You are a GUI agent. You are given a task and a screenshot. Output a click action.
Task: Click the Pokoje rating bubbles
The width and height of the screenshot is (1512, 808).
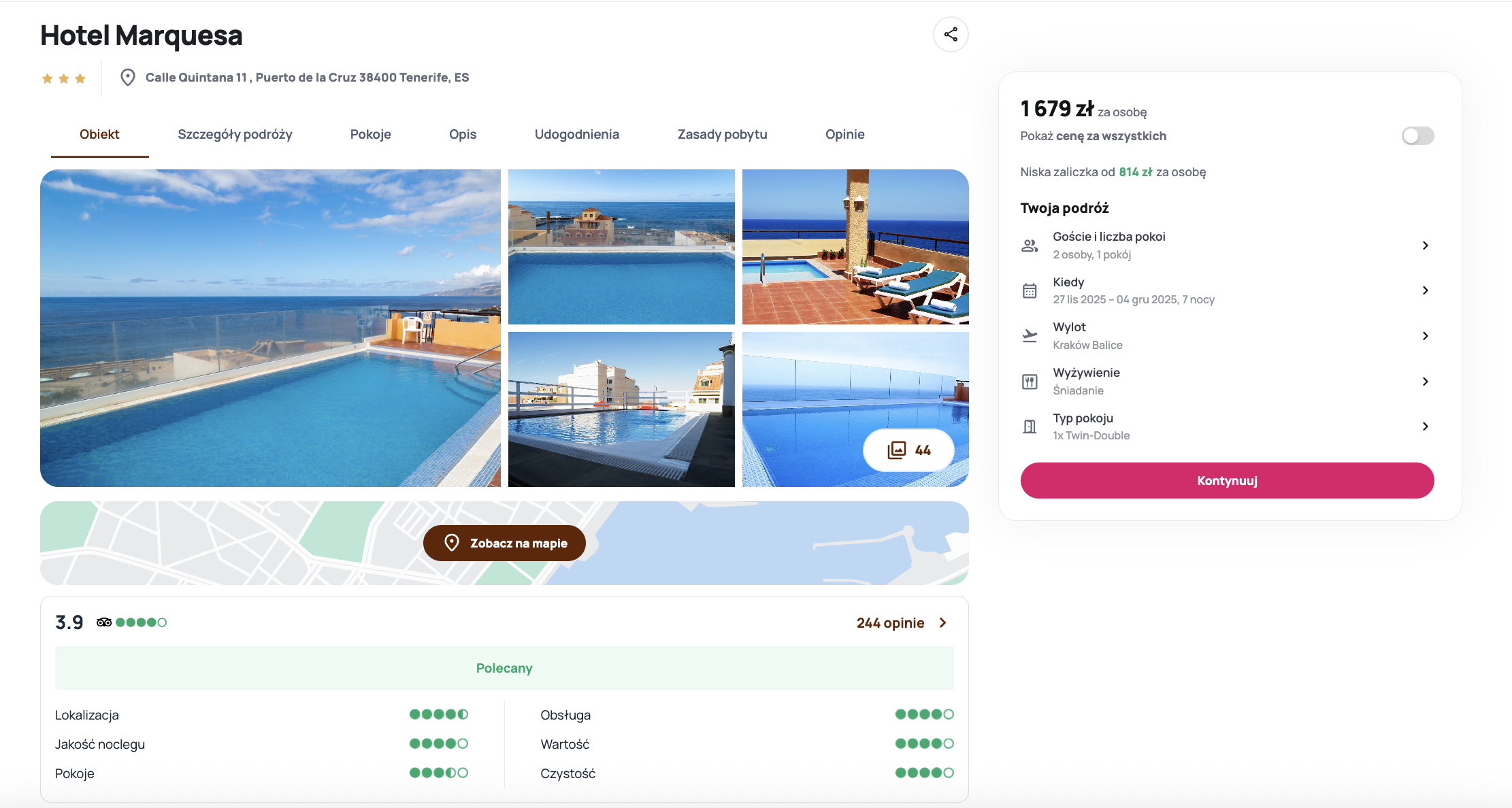click(x=439, y=773)
